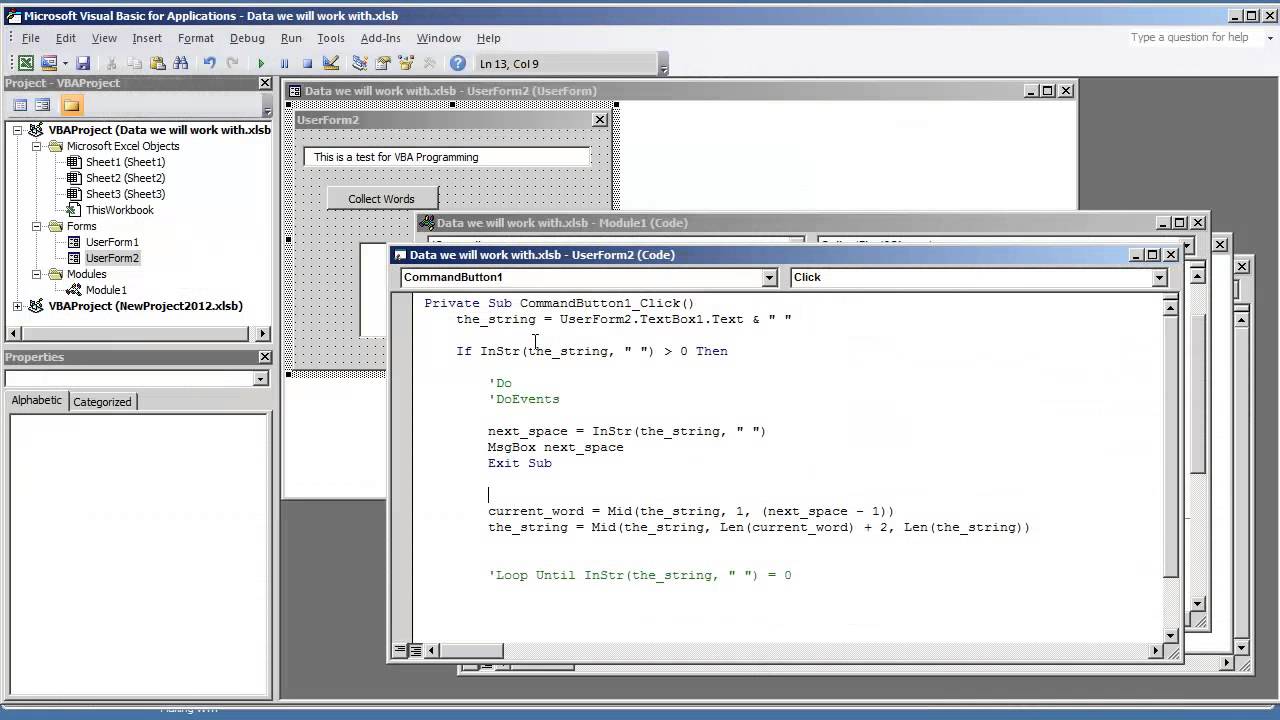Open the Insert UserForm dropdown arrow
Screen dimensions: 1280x720
[x=65, y=63]
